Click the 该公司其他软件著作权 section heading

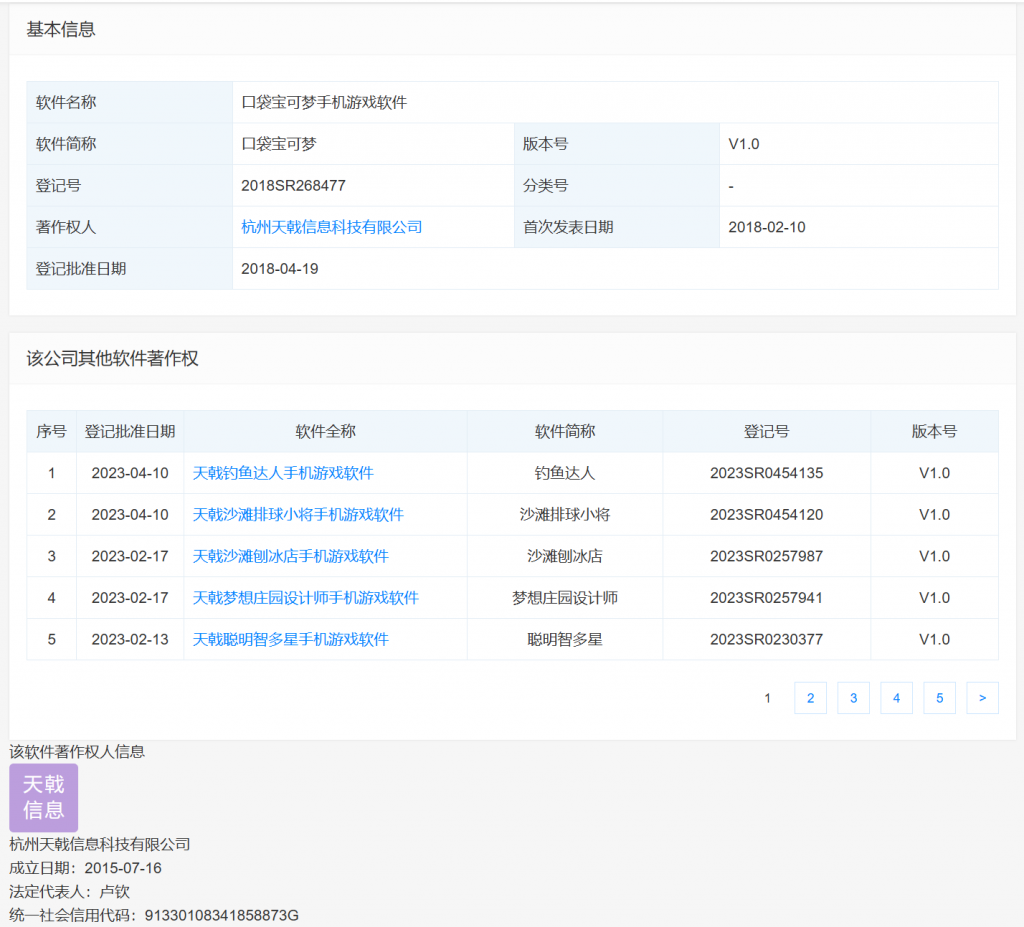(x=112, y=359)
